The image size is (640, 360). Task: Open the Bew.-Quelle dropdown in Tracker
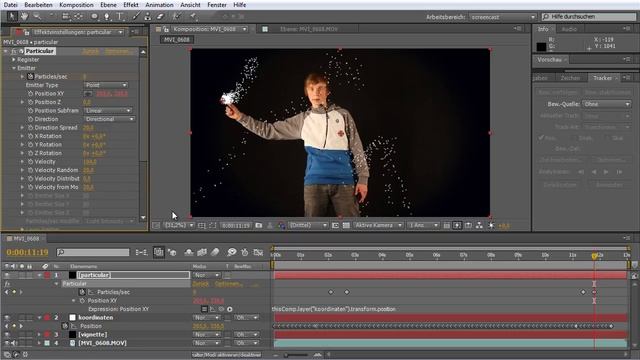click(607, 104)
